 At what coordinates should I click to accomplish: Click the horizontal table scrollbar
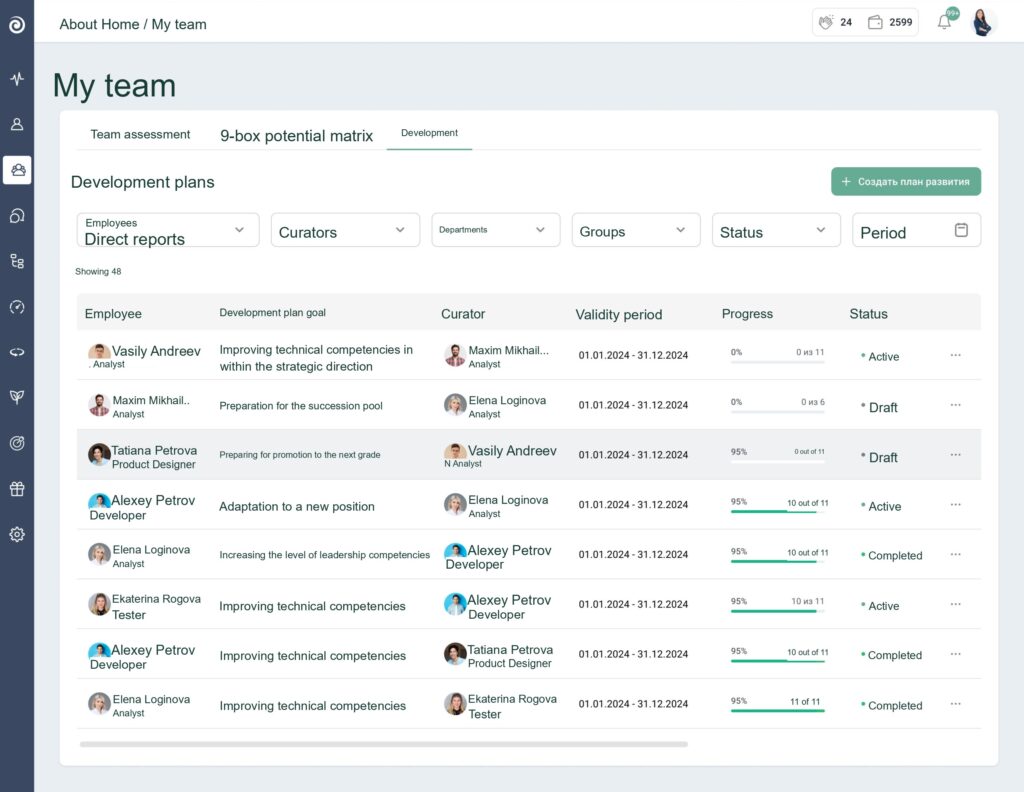click(x=383, y=744)
